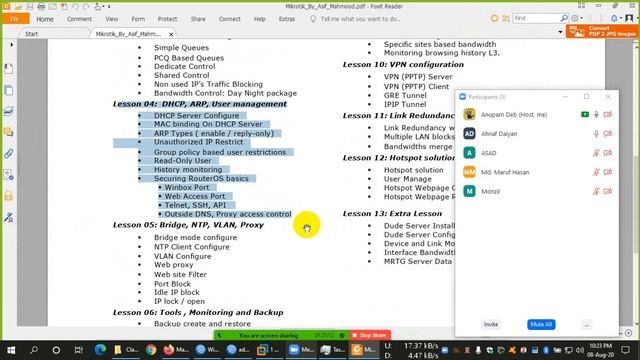This screenshot has width=640, height=360.
Task: Click the Find search field
Action: 536,18
